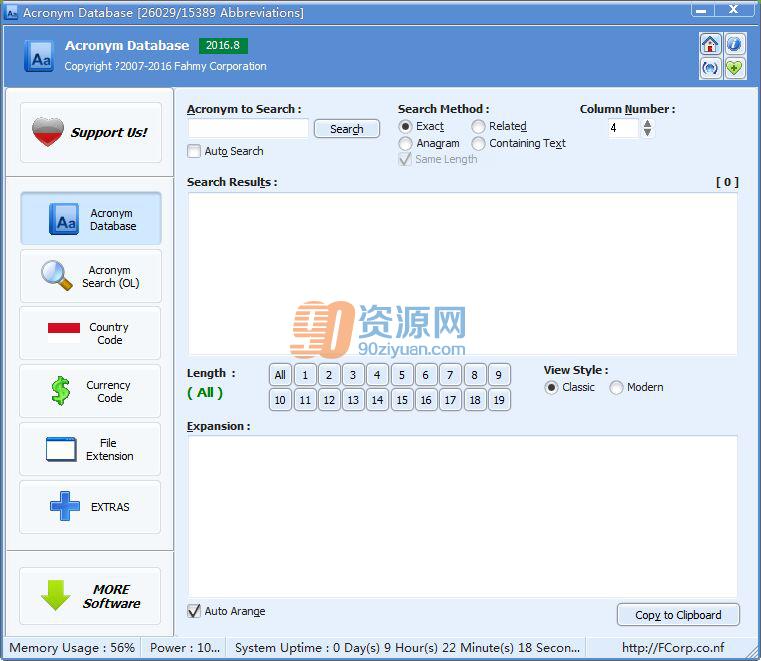The image size is (761, 661).
Task: Open Acronym Search (OL) section
Action: [x=91, y=276]
